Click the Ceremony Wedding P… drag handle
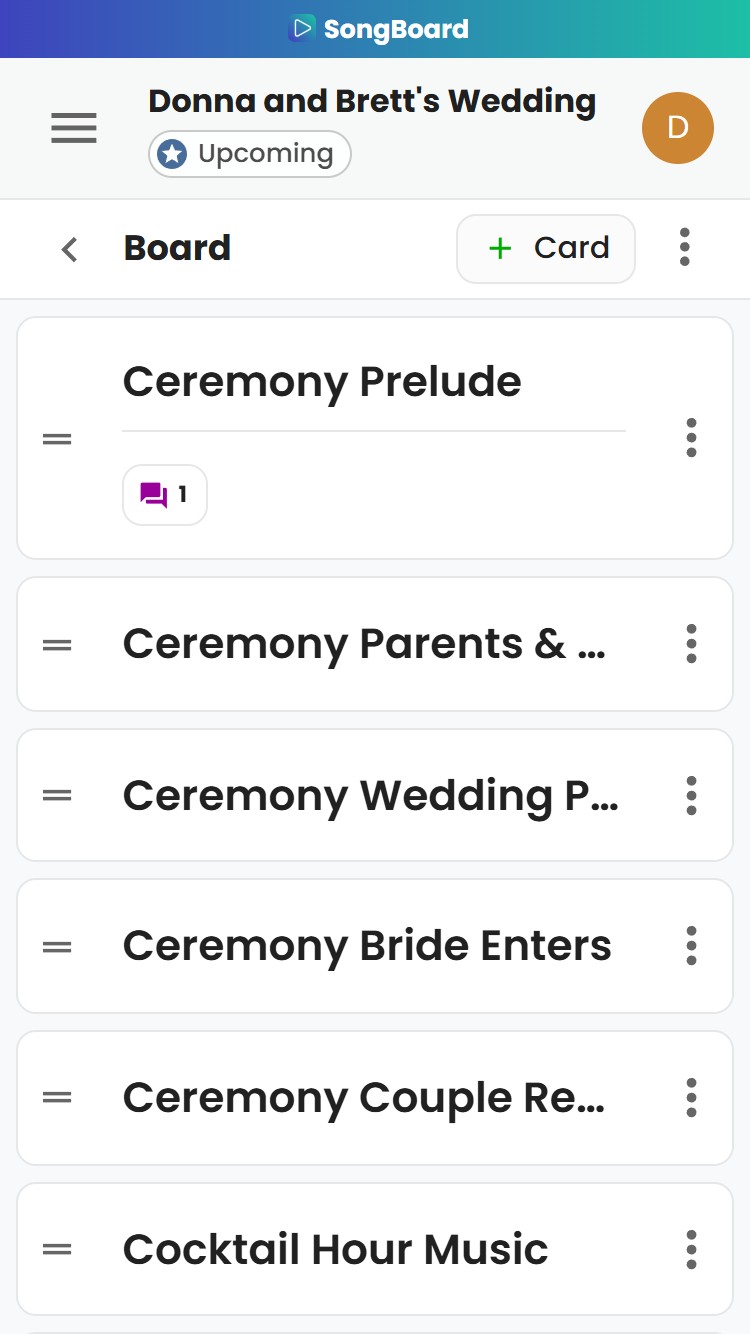The height and width of the screenshot is (1334, 750). tap(57, 795)
